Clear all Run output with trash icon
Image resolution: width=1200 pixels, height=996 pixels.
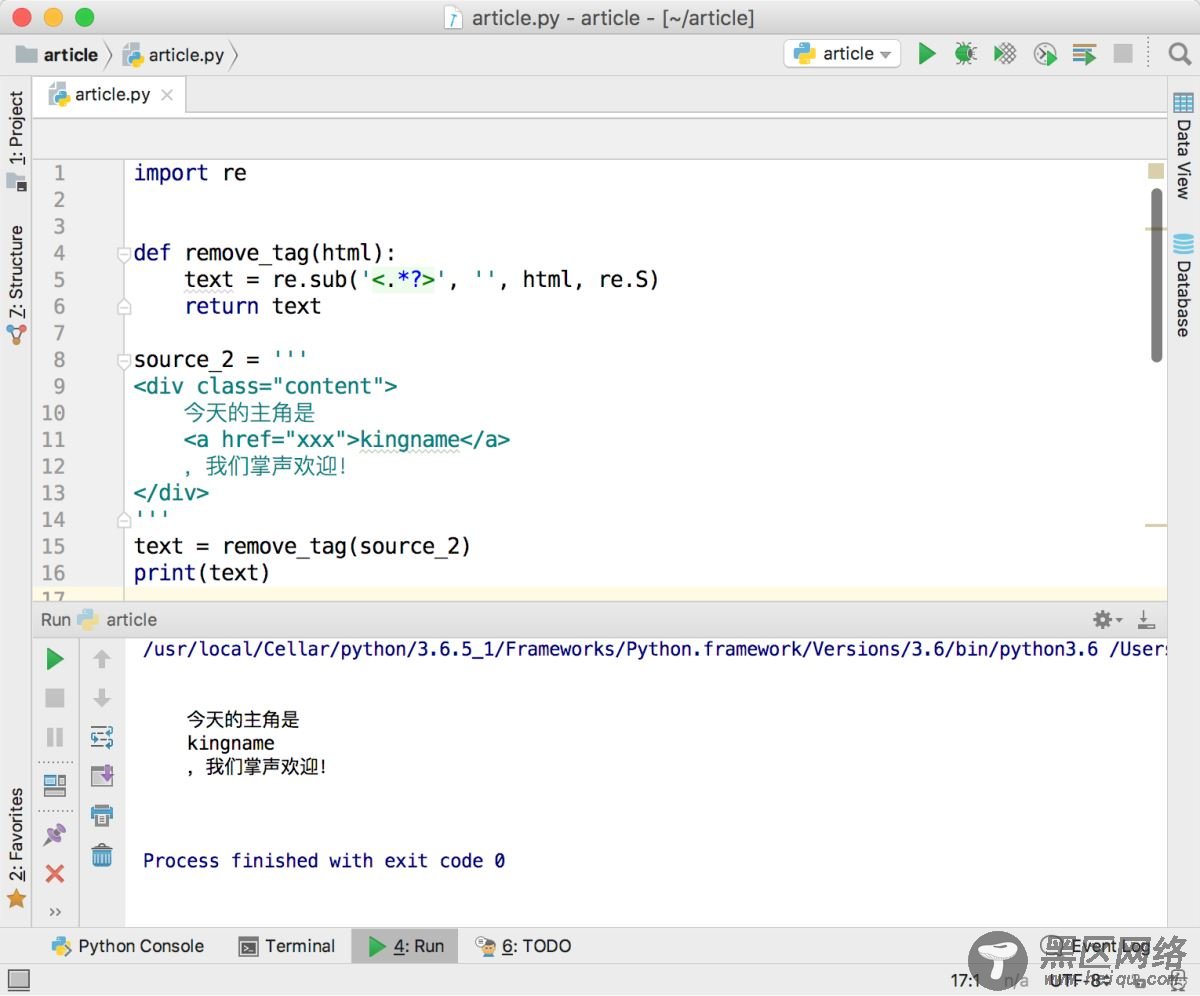coord(102,855)
